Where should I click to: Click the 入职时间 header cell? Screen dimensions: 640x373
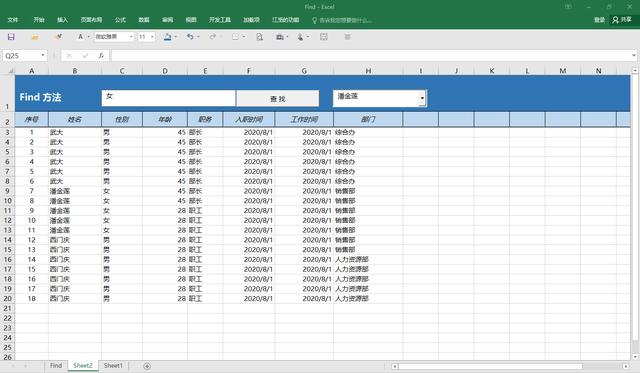(249, 119)
